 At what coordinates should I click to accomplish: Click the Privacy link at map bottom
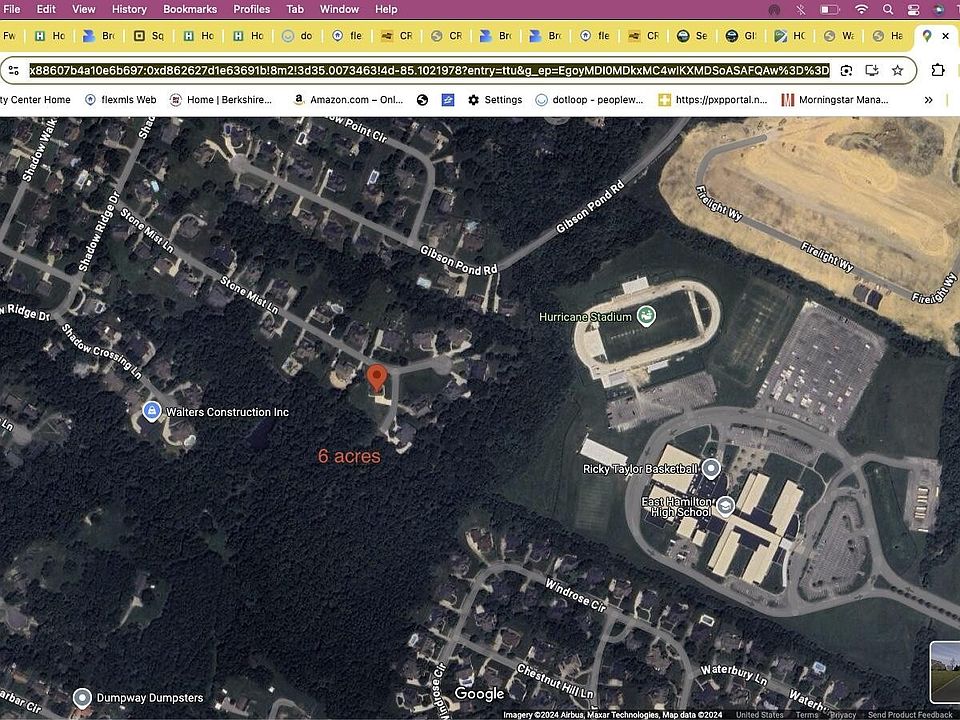click(844, 715)
